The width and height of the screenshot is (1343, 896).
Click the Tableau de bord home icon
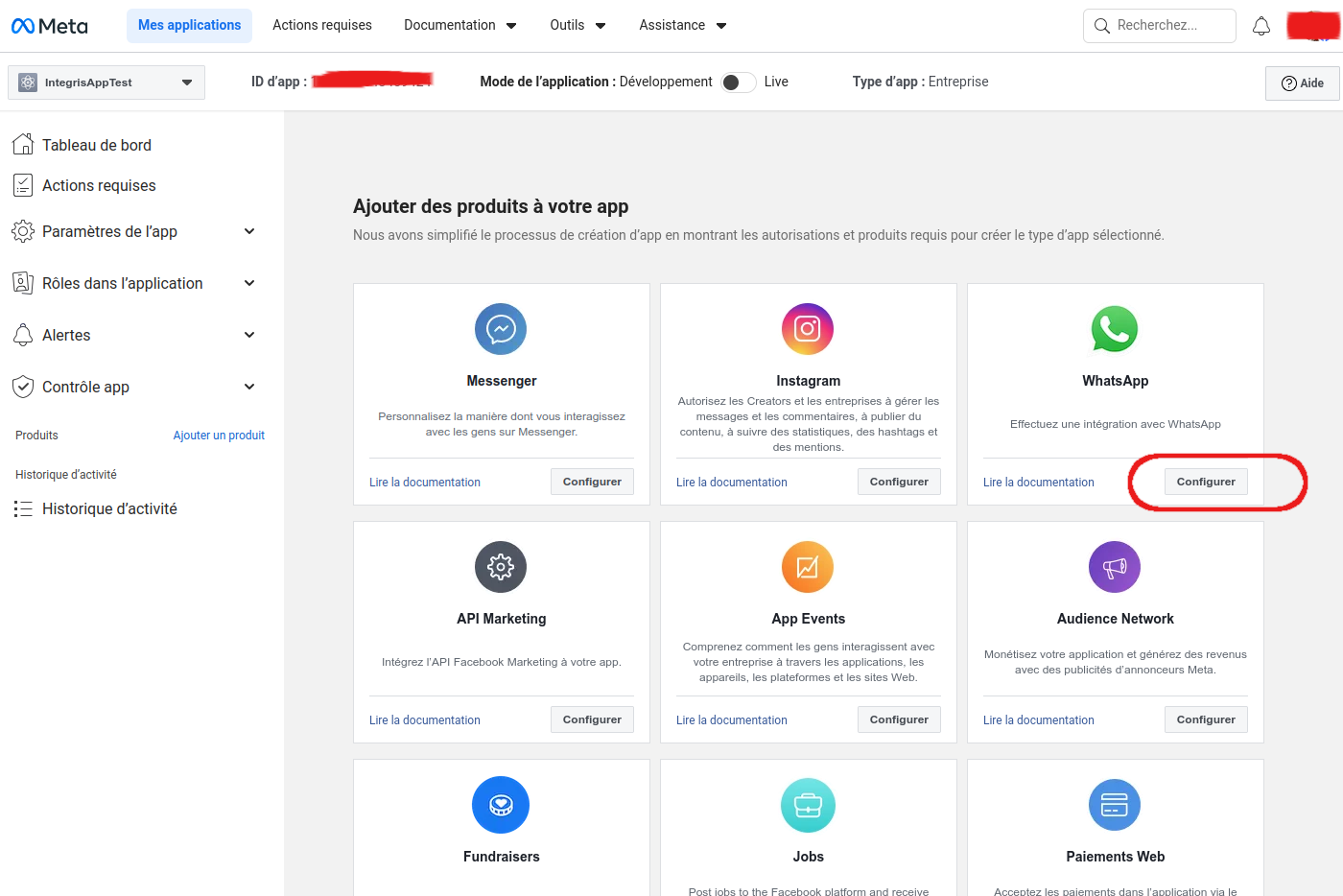coord(23,145)
